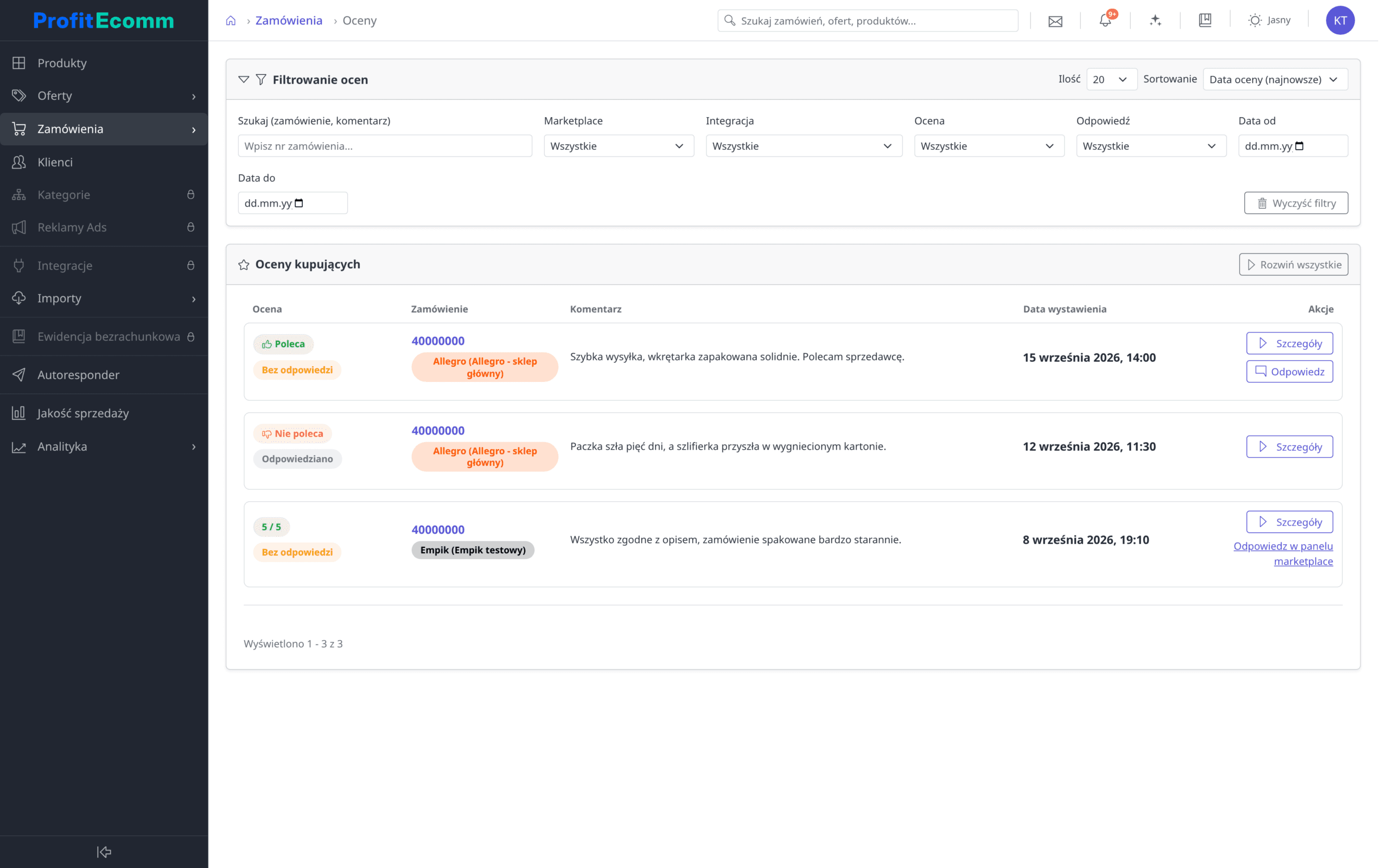Viewport: 1389px width, 868px height.
Task: Click the Ewidencja bezrachunkowa lock icon
Action: 190,336
